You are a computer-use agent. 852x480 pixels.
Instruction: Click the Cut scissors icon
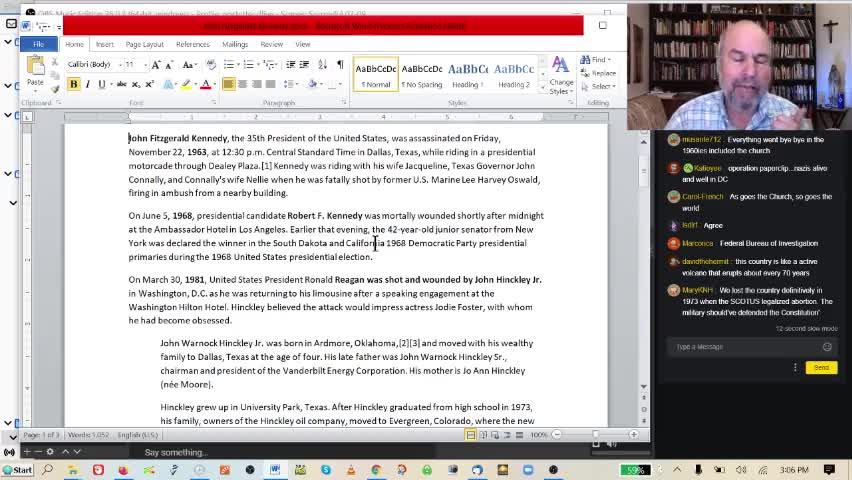tap(54, 63)
